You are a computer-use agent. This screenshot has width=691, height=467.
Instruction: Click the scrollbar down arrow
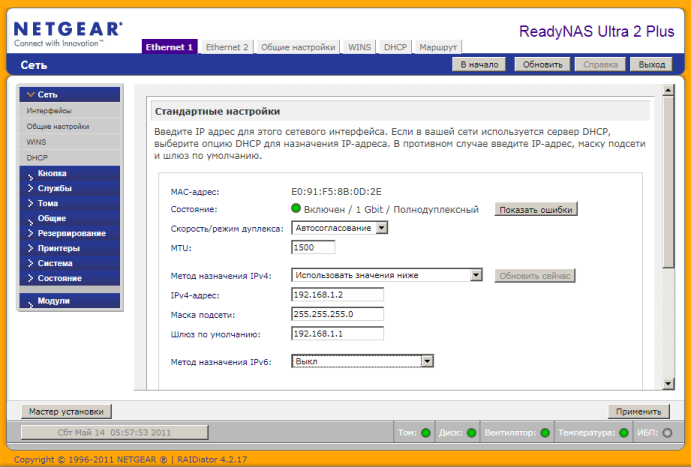tap(668, 384)
